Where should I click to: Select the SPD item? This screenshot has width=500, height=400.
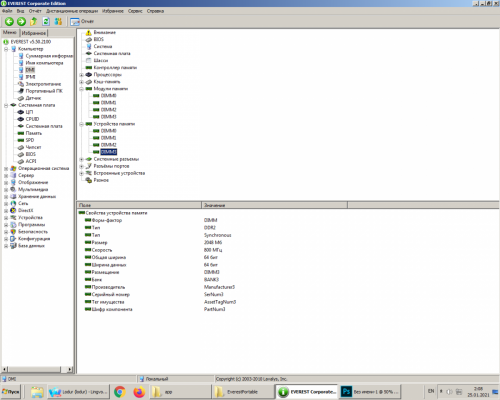30,140
